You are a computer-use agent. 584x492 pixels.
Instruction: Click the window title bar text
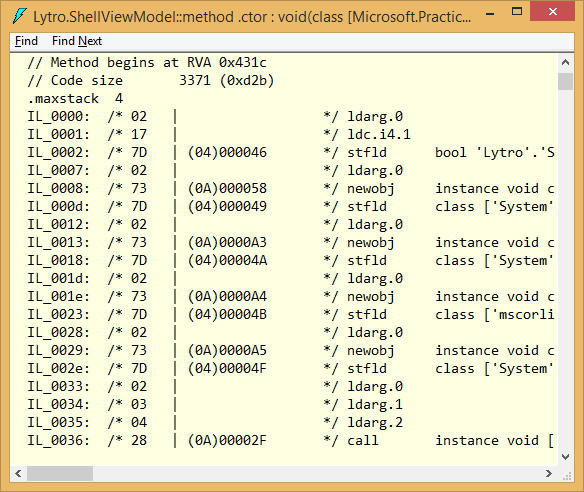point(252,17)
